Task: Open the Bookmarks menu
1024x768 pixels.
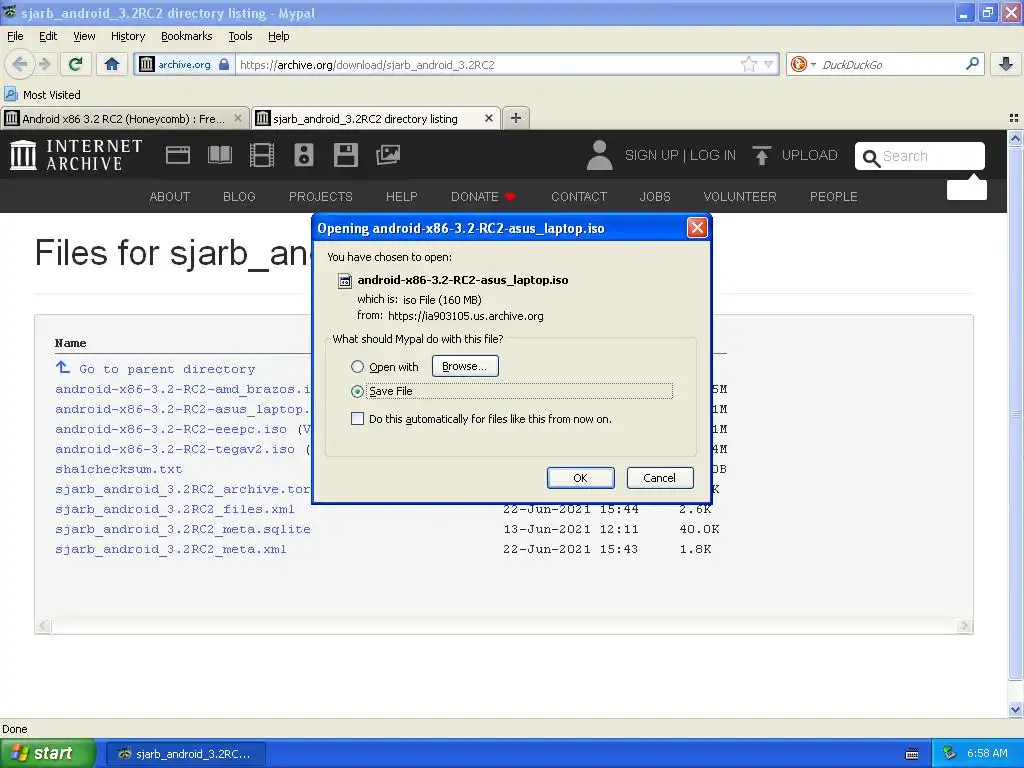Action: tap(187, 36)
